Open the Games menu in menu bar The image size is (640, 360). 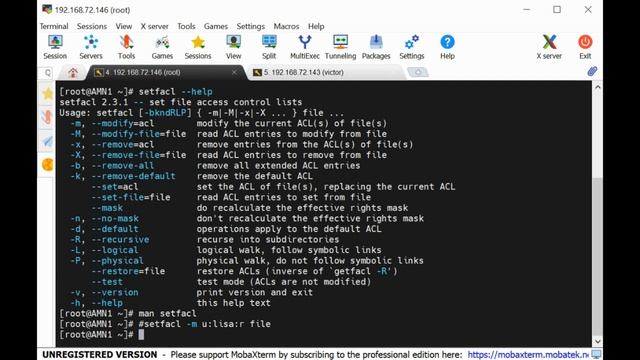click(216, 26)
